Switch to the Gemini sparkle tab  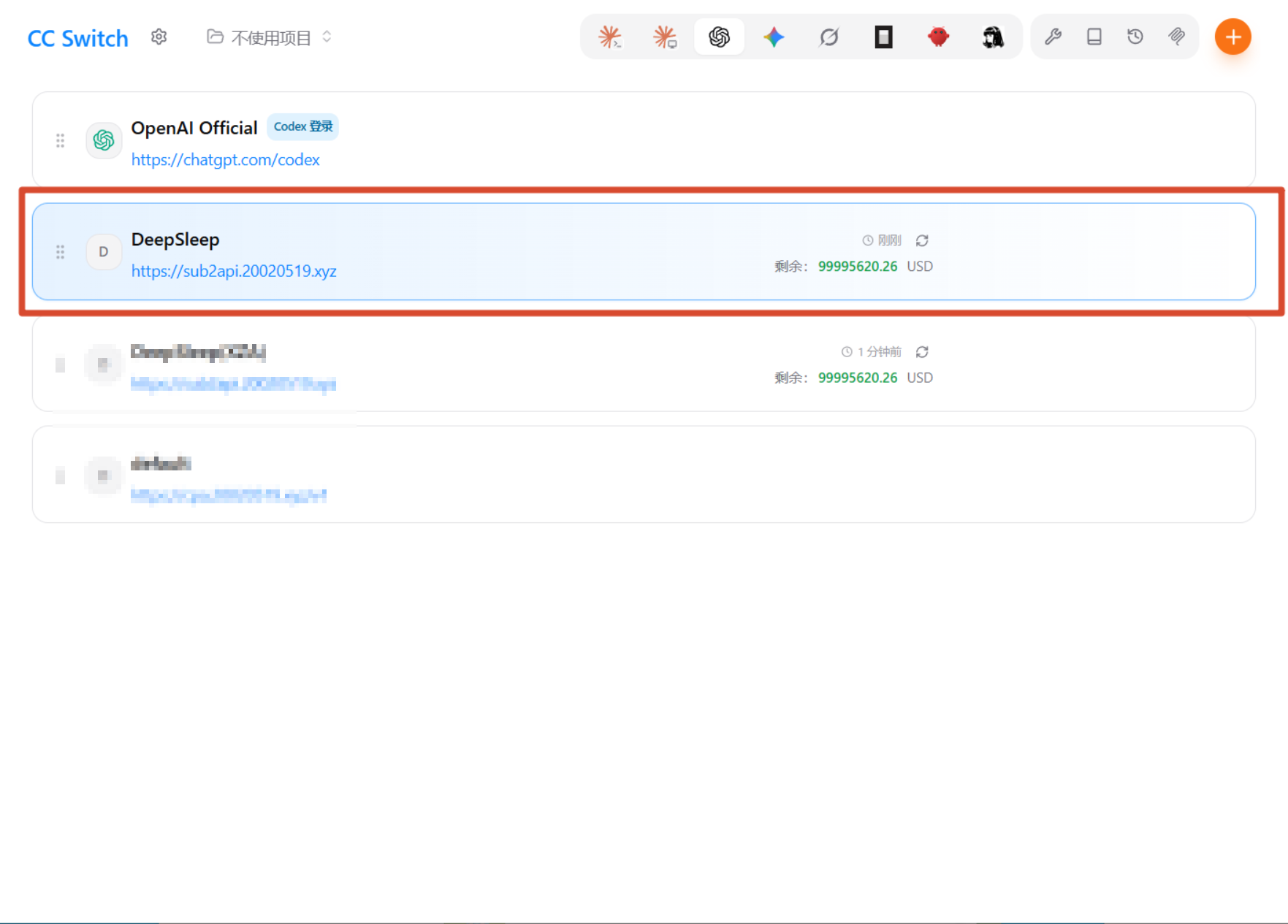click(774, 37)
